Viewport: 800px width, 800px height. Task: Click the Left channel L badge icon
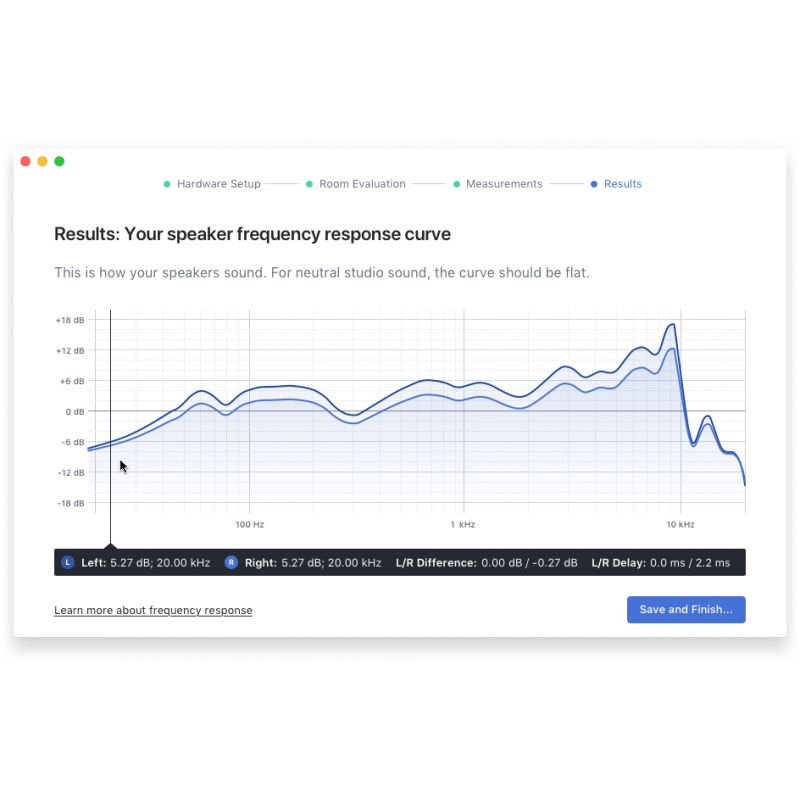pyautogui.click(x=68, y=563)
